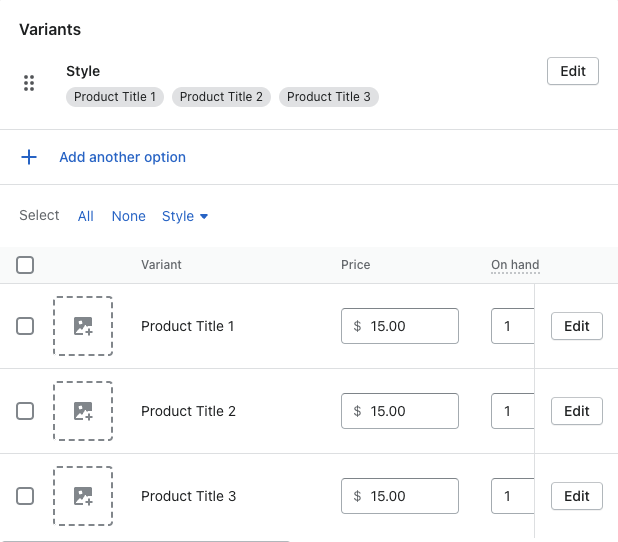Viewport: 618px width, 542px height.
Task: Add image for Product Title 1 variant
Action: 83,326
